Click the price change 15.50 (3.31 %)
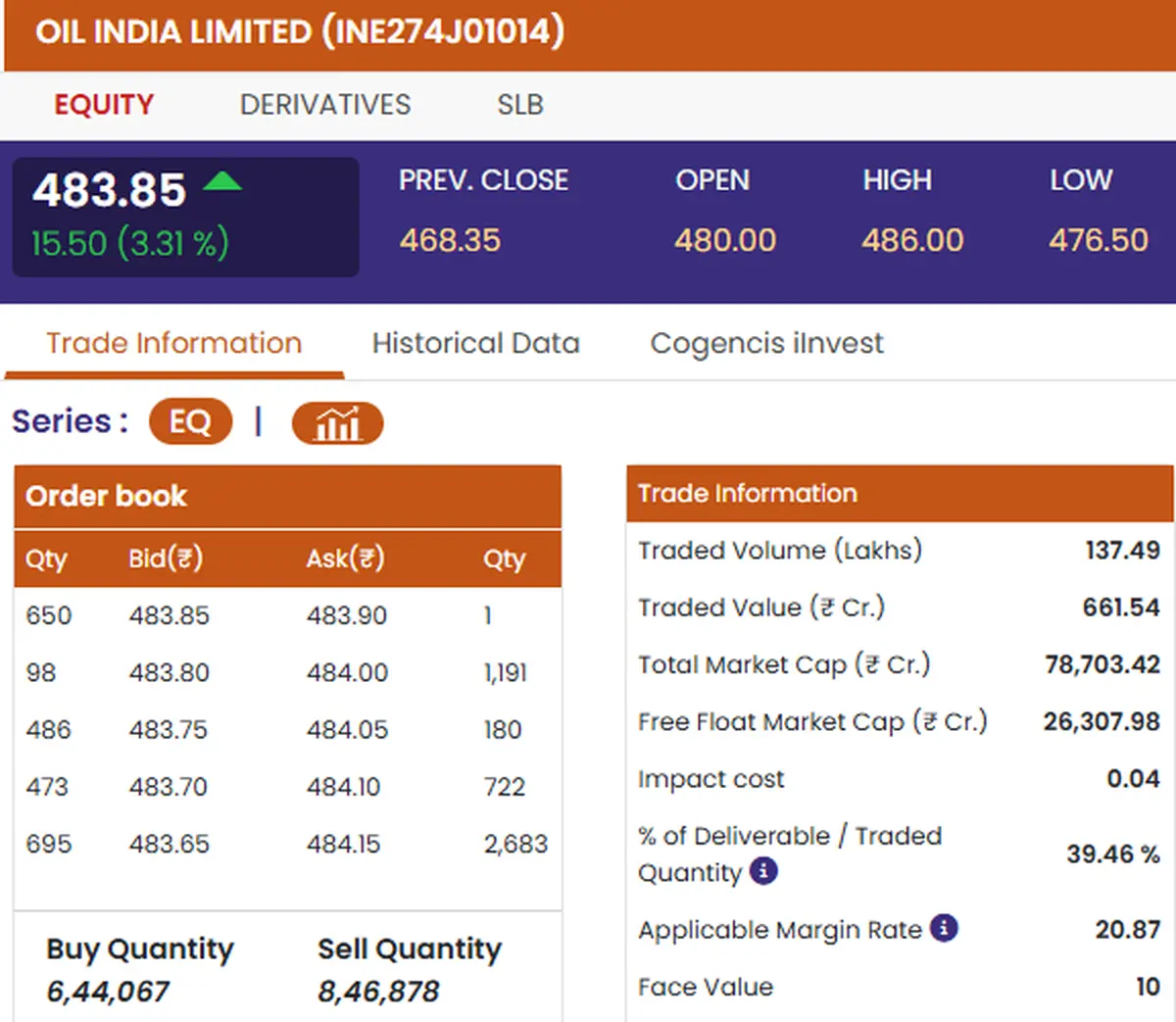 (130, 243)
